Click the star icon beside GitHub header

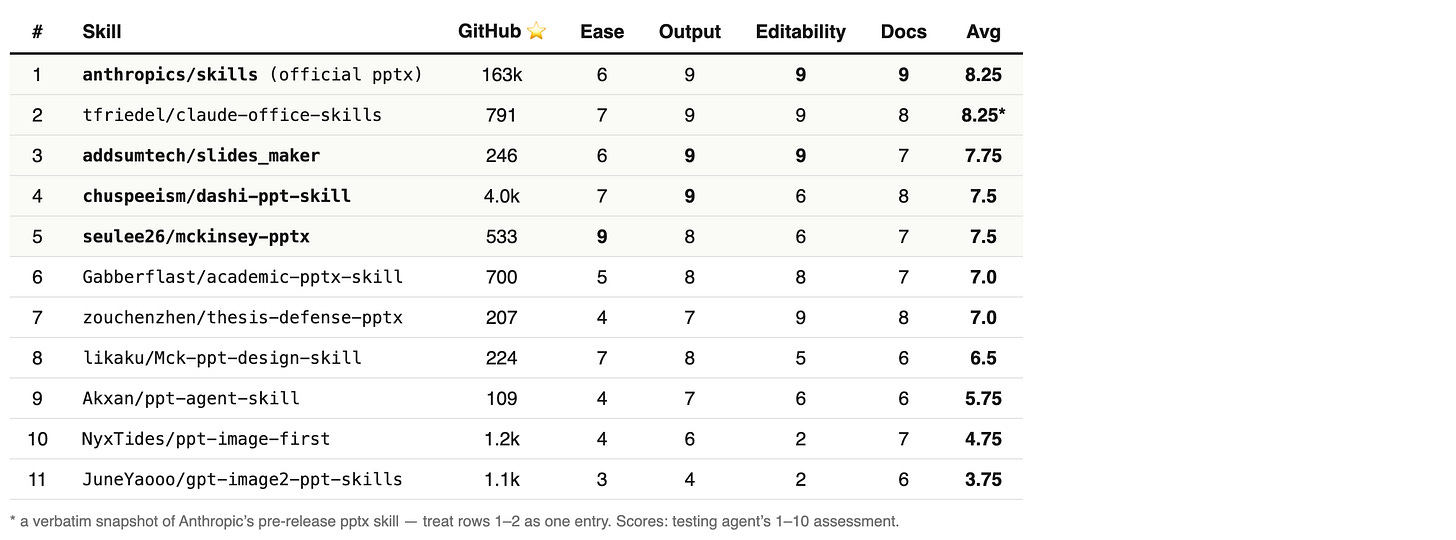tap(537, 31)
